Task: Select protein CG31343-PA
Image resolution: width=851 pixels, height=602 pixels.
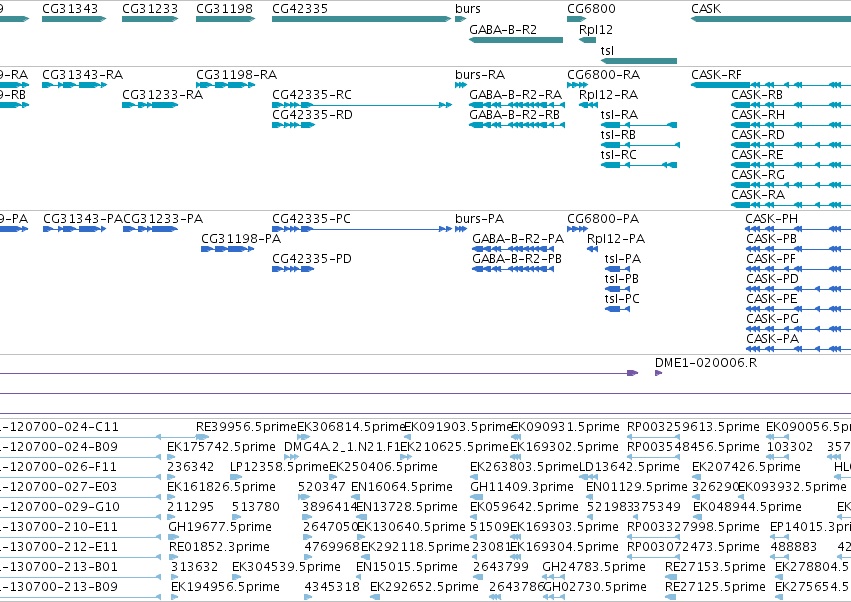Action: [x=74, y=229]
